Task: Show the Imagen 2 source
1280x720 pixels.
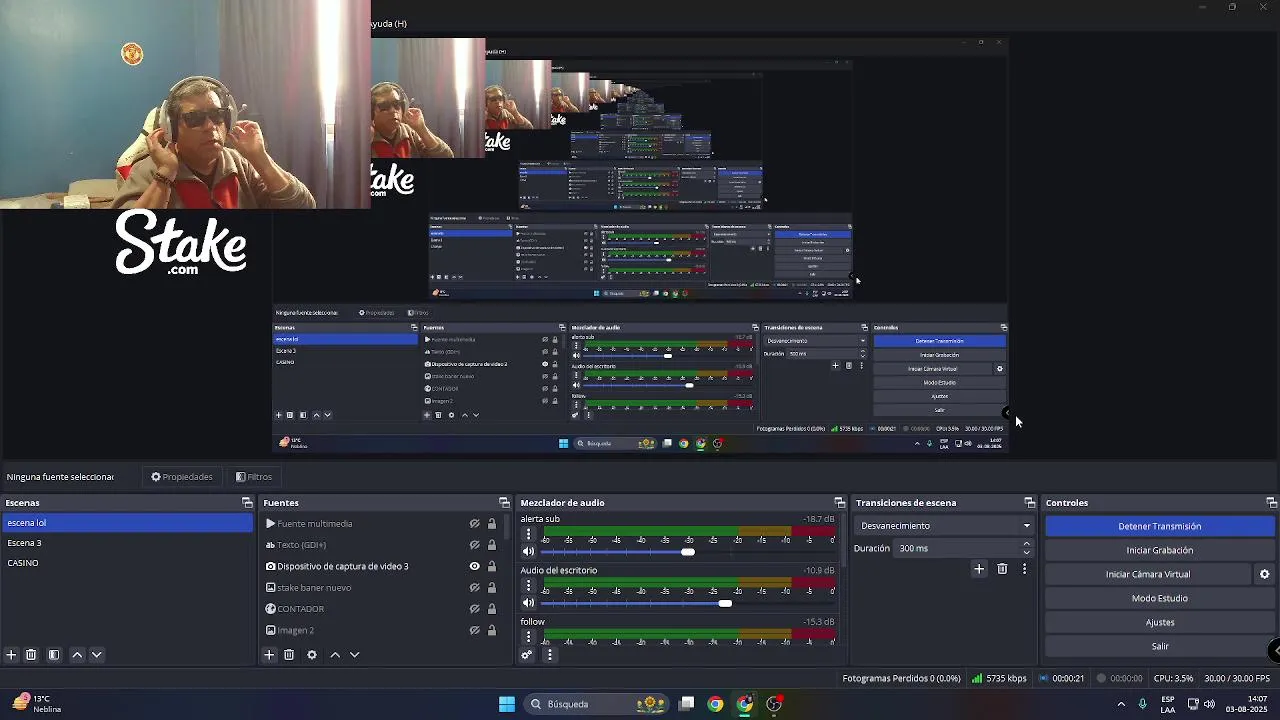Action: 475,630
